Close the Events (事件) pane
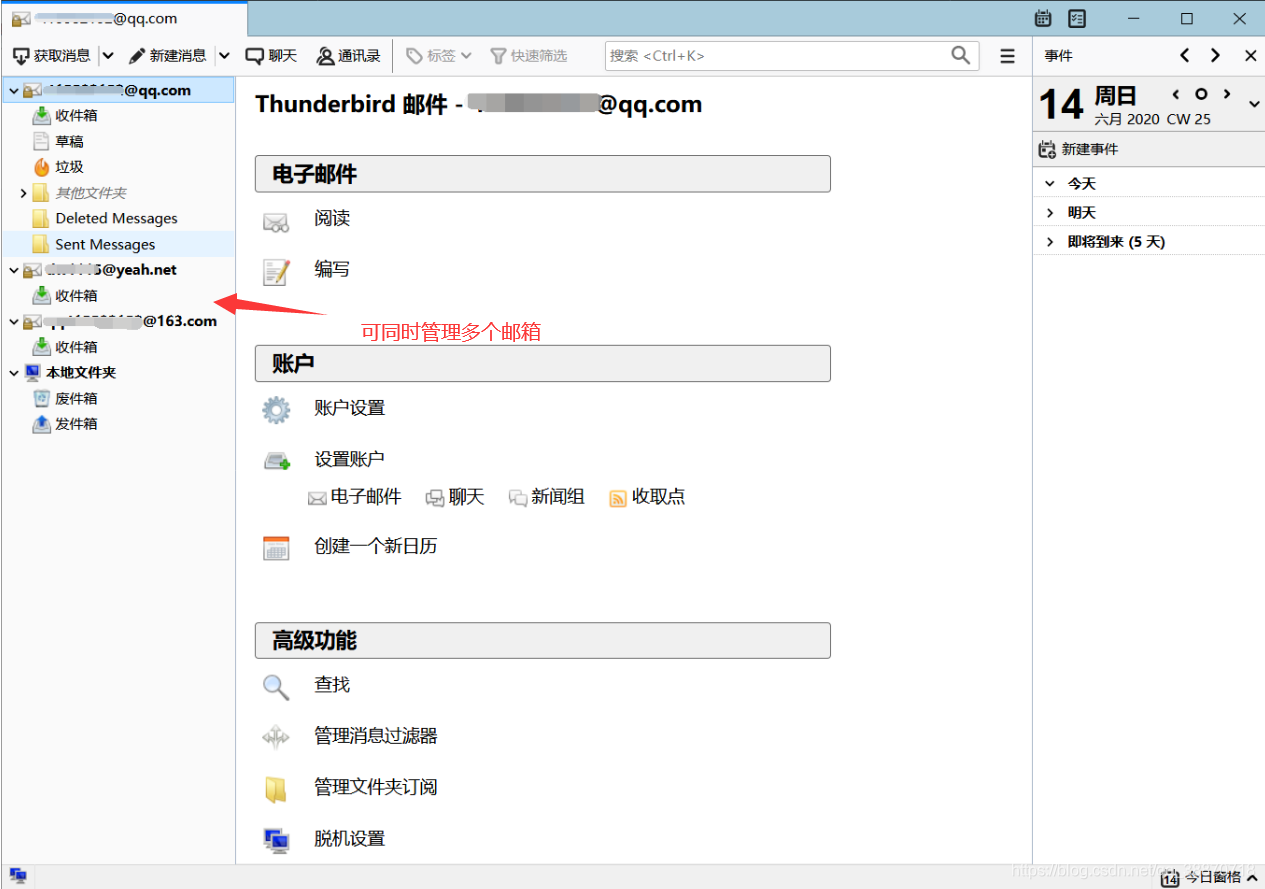The image size is (1265, 889). click(x=1250, y=56)
